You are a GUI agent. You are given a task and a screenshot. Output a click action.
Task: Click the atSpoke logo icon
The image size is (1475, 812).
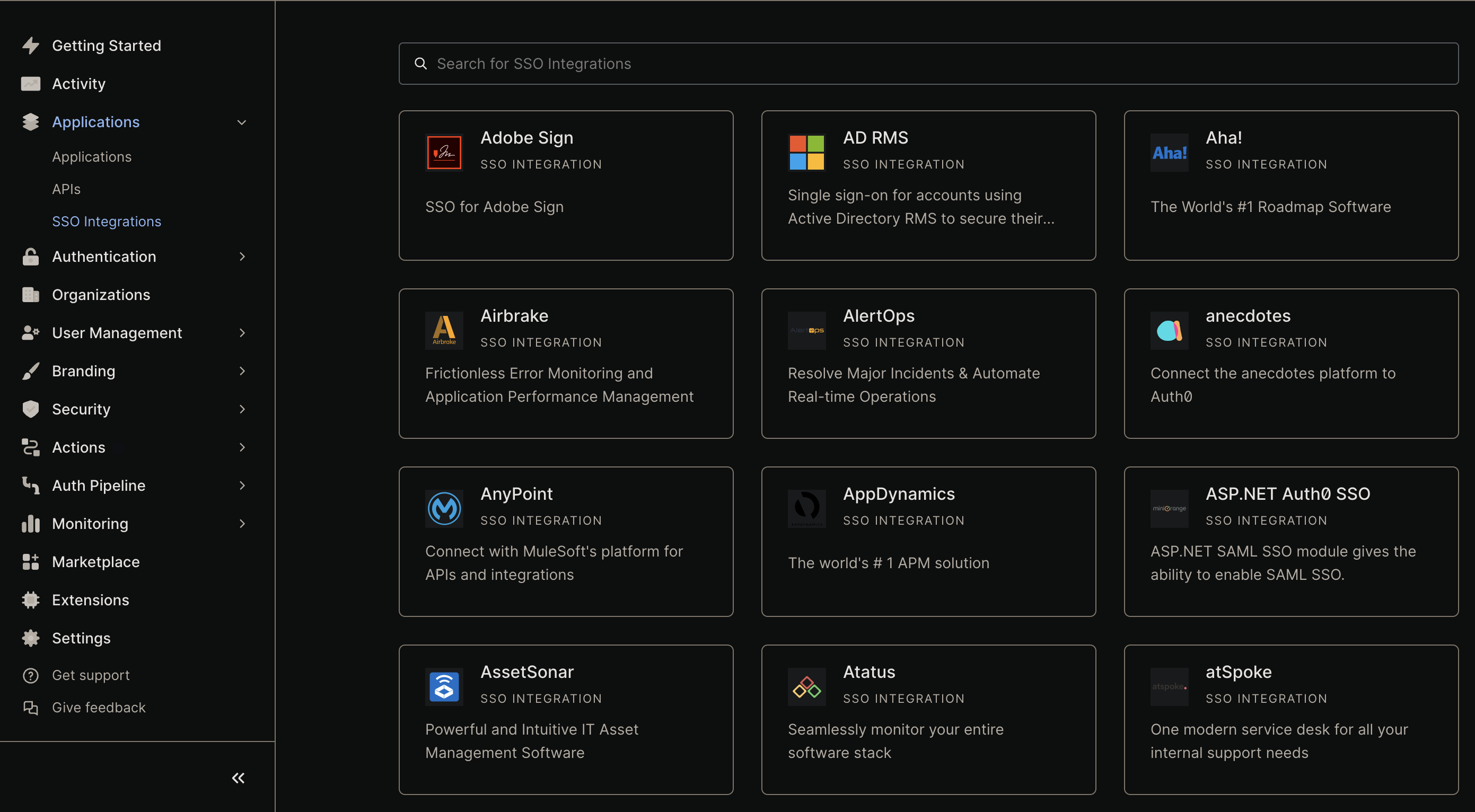(x=1169, y=686)
